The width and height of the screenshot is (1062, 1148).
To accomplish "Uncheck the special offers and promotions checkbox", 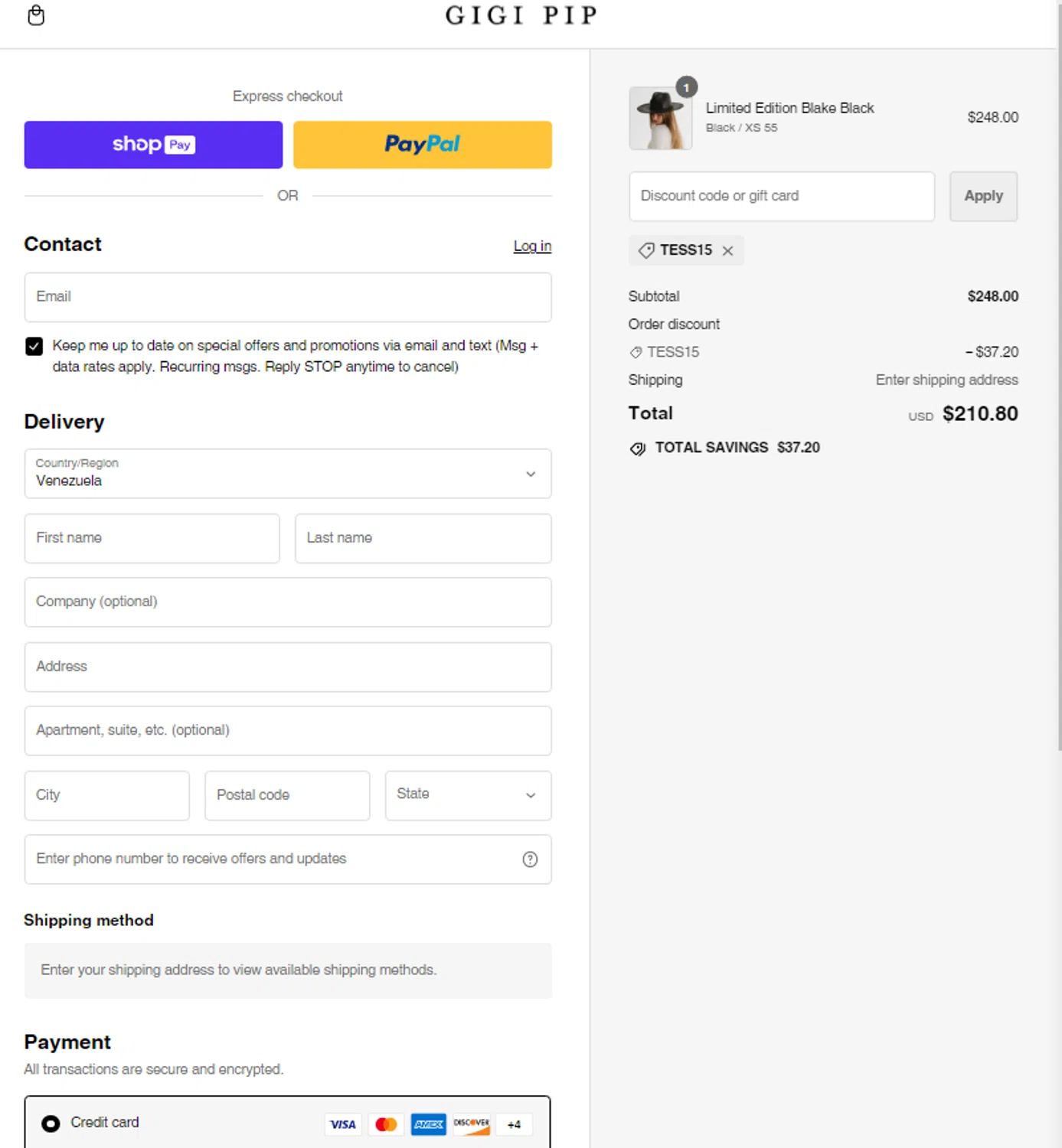I will coord(34,347).
